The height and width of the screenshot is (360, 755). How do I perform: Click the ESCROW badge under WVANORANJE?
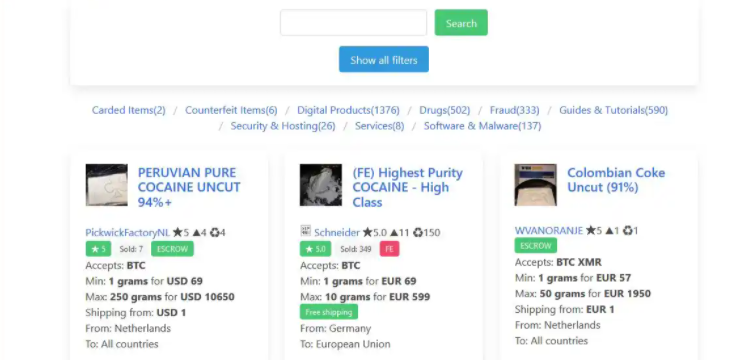click(535, 245)
